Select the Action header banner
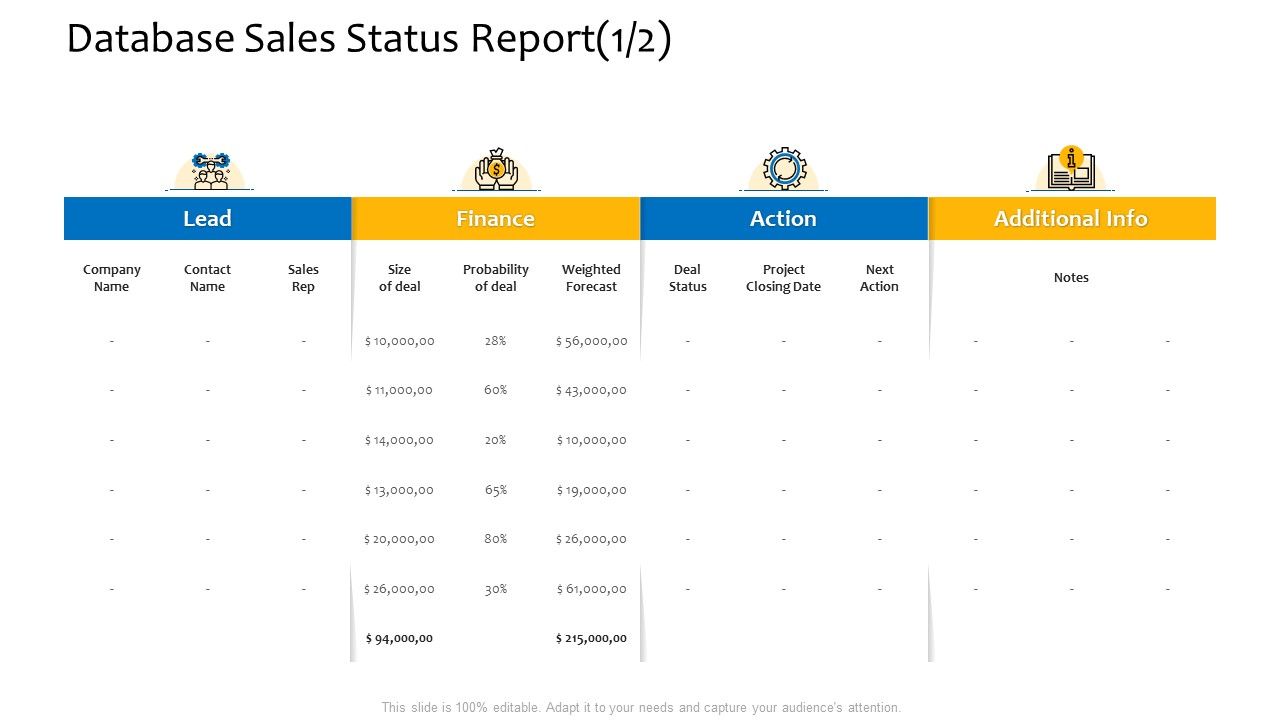 (784, 219)
